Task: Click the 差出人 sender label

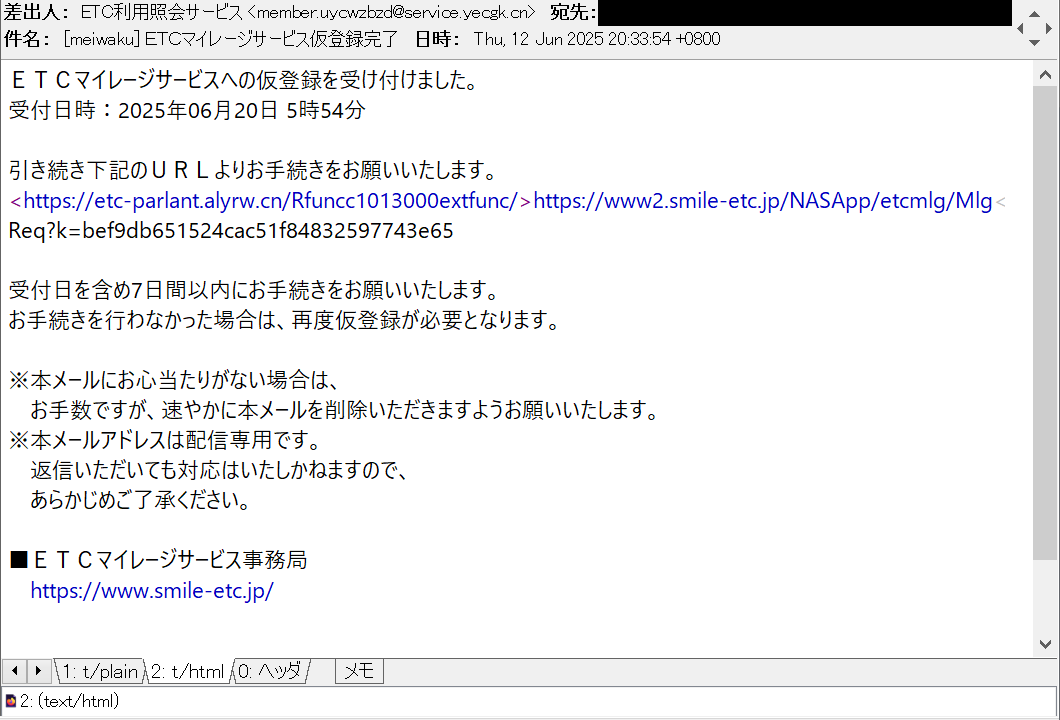Action: [x=36, y=12]
